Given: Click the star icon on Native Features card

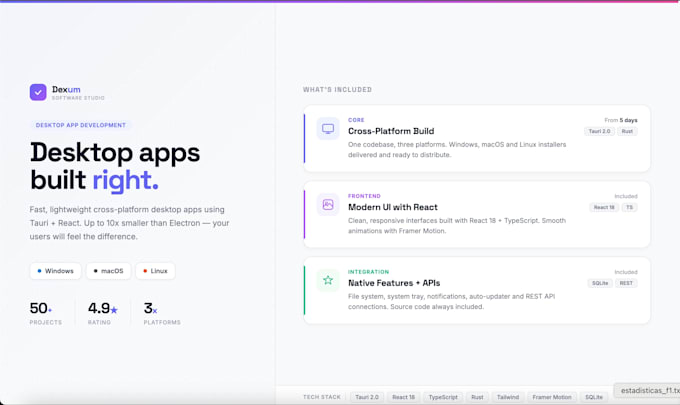Looking at the screenshot, I should point(328,281).
